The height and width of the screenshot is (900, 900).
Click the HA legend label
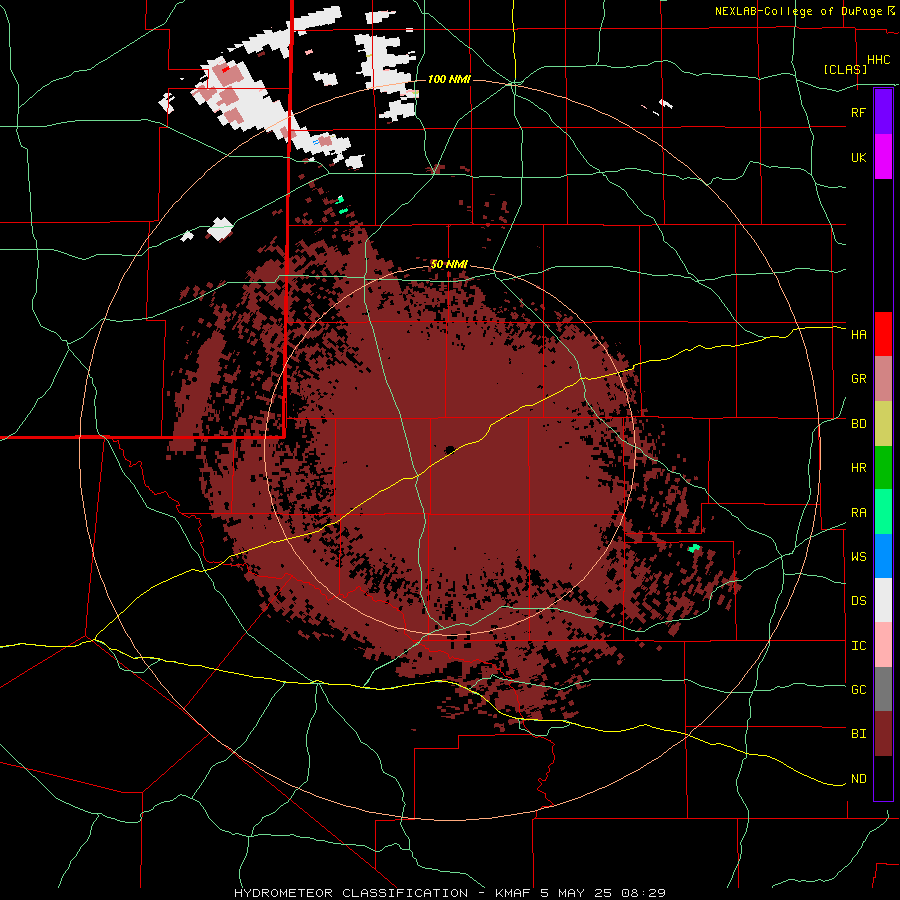(858, 334)
